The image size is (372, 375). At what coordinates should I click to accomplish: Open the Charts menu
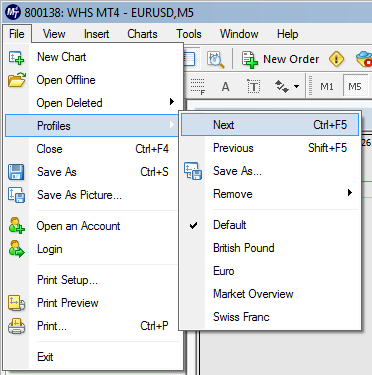point(142,34)
